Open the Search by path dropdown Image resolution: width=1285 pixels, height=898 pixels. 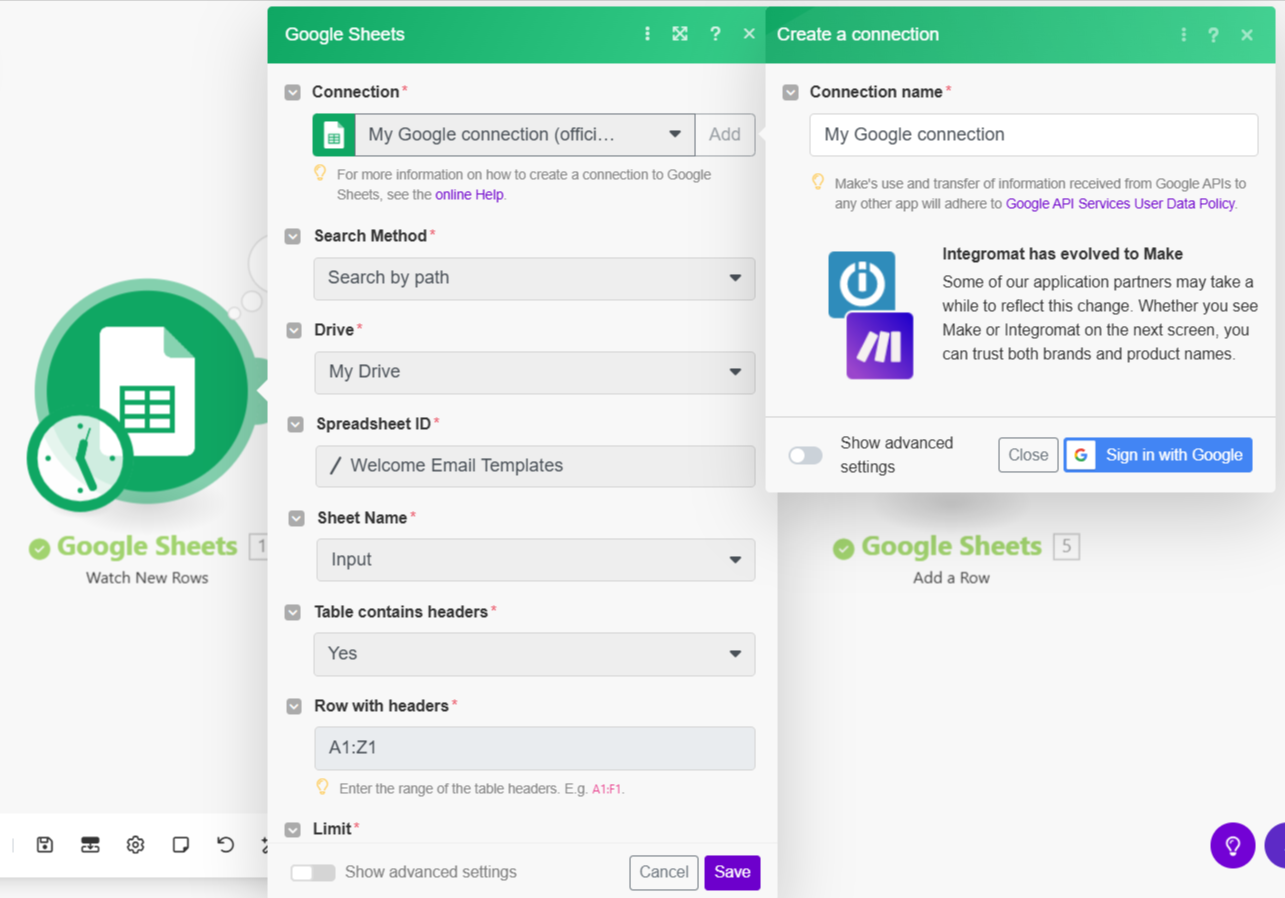[x=534, y=278]
